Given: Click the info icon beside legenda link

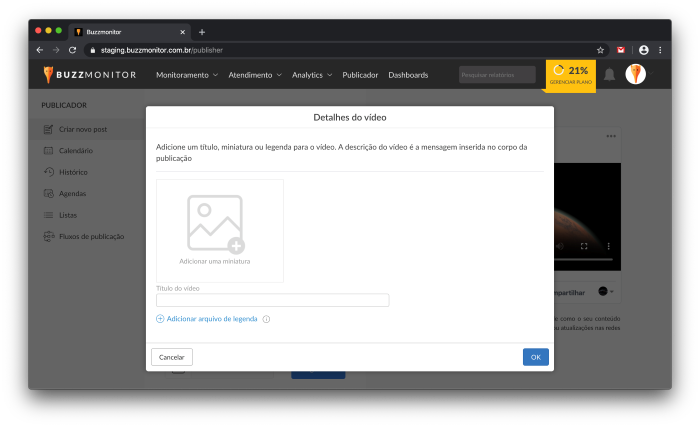Looking at the screenshot, I should (267, 319).
